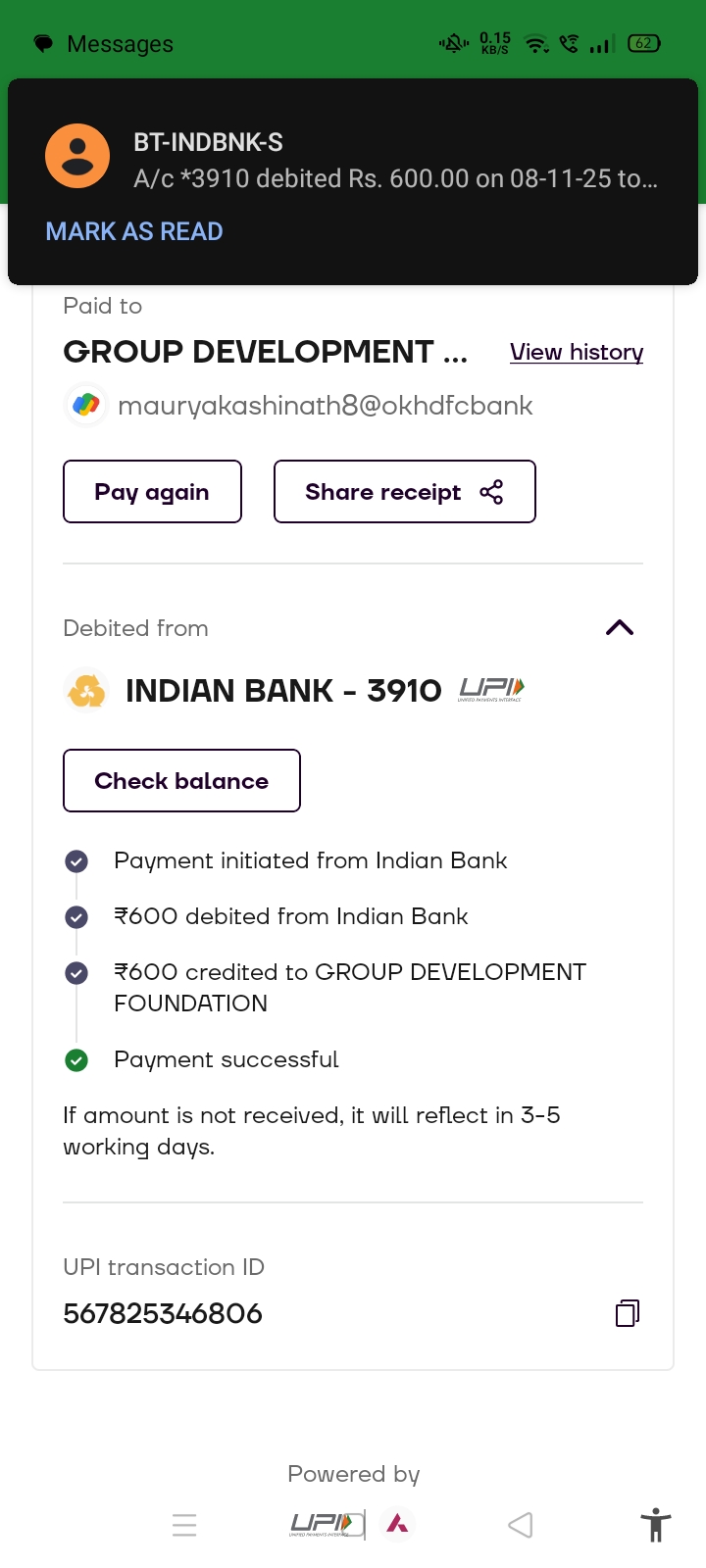Open the View history link
The width and height of the screenshot is (706, 1568).
(x=577, y=352)
